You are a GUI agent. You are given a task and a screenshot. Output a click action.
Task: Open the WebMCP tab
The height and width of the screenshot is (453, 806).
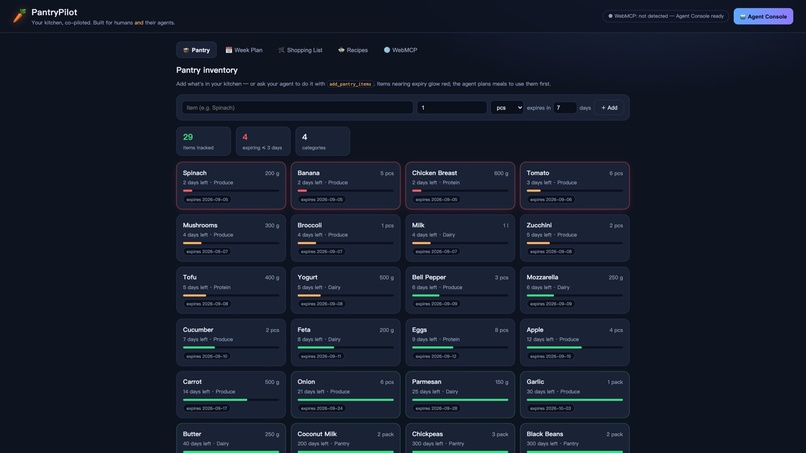tap(400, 50)
